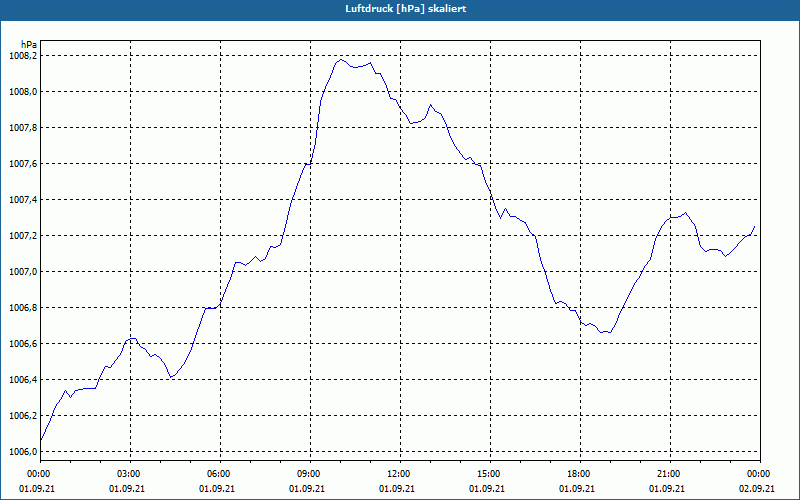This screenshot has width=800, height=500.
Task: Click the pressure curve peak near 10:00
Action: (x=341, y=60)
